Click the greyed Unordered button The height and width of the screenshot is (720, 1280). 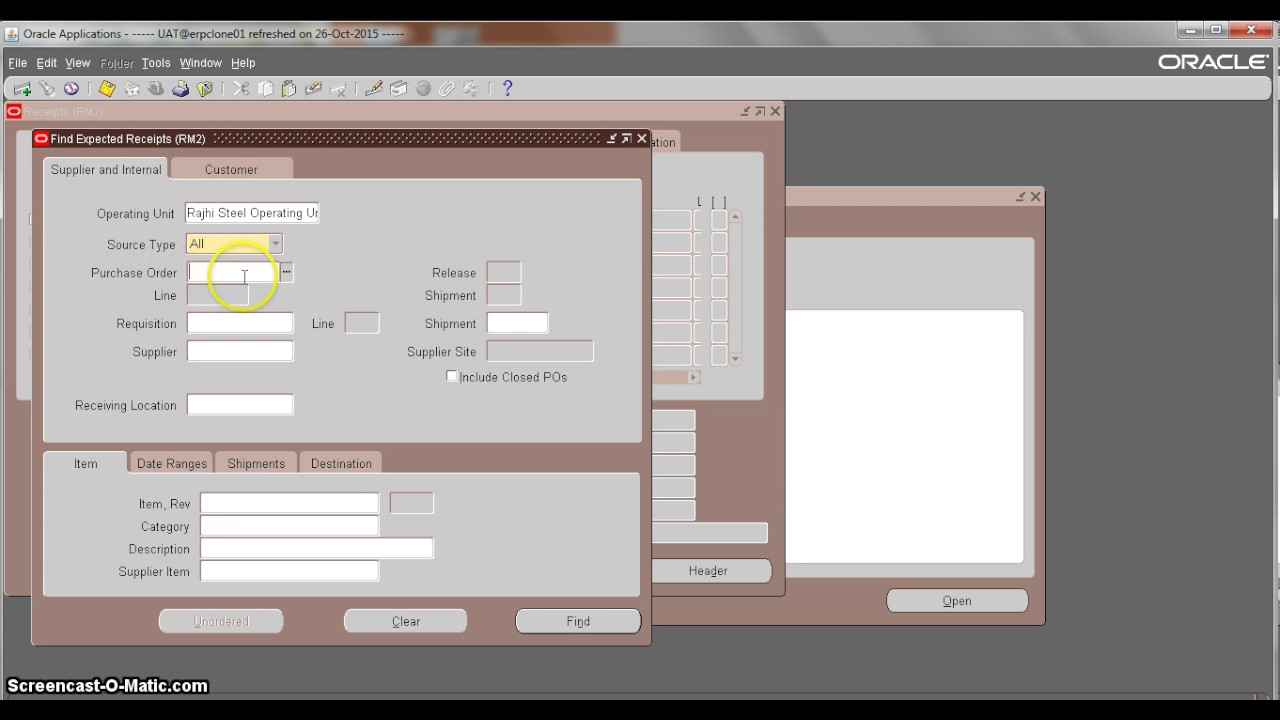[x=221, y=621]
